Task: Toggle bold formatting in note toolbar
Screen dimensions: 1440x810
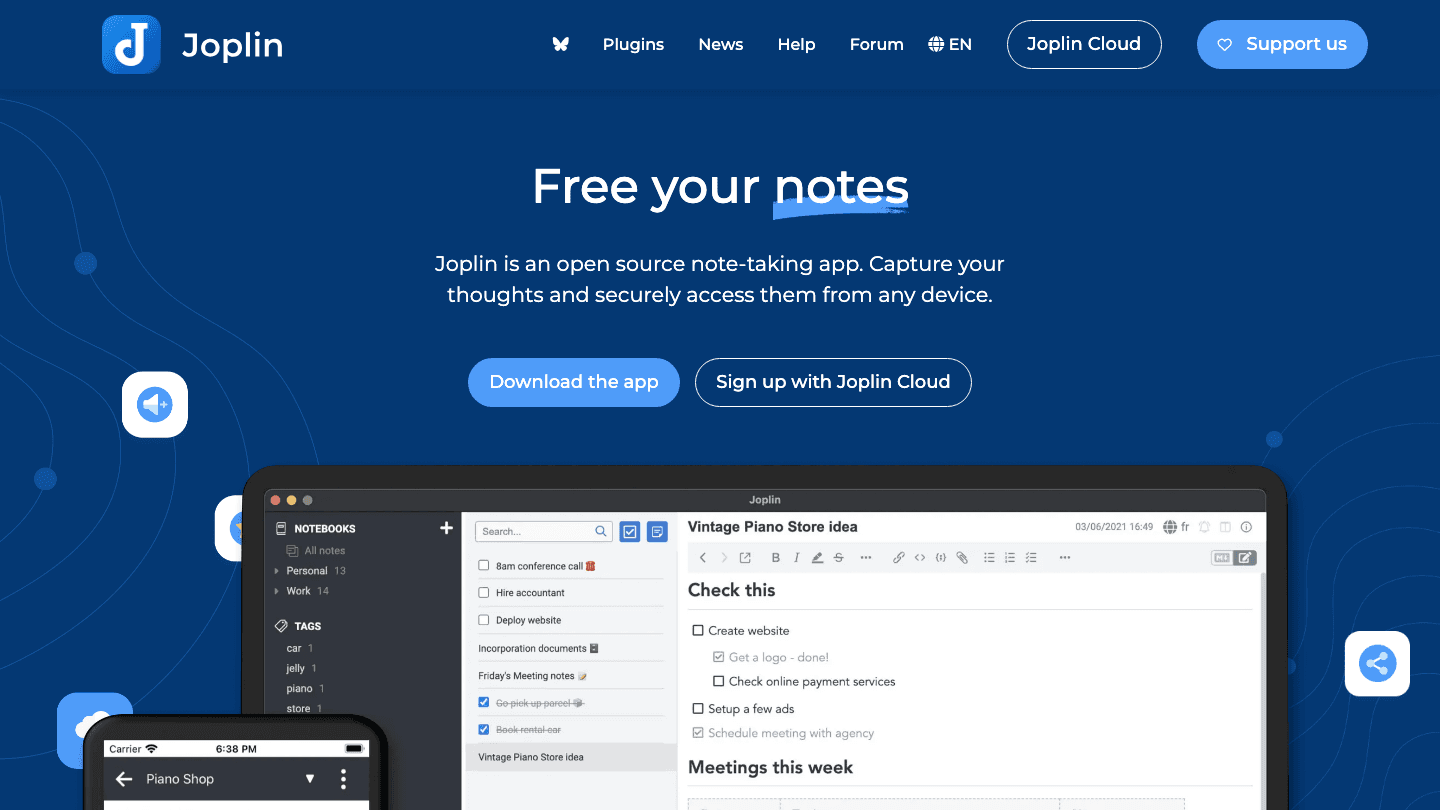Action: tap(774, 558)
